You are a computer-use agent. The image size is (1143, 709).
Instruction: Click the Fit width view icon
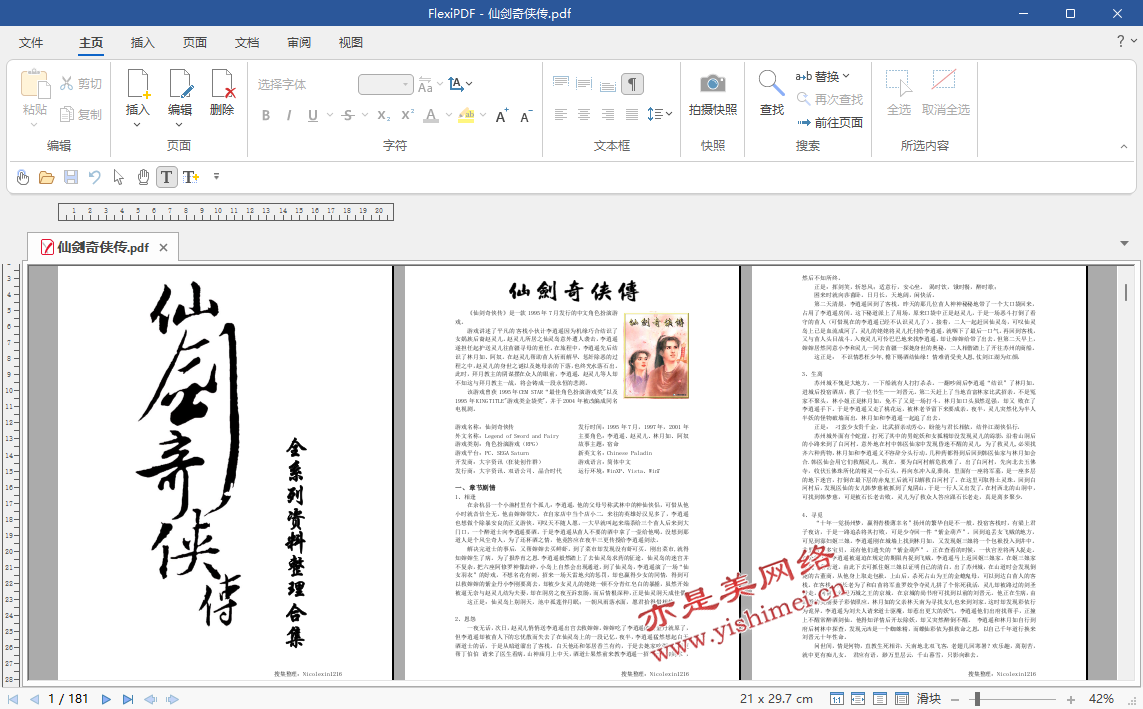click(x=858, y=699)
